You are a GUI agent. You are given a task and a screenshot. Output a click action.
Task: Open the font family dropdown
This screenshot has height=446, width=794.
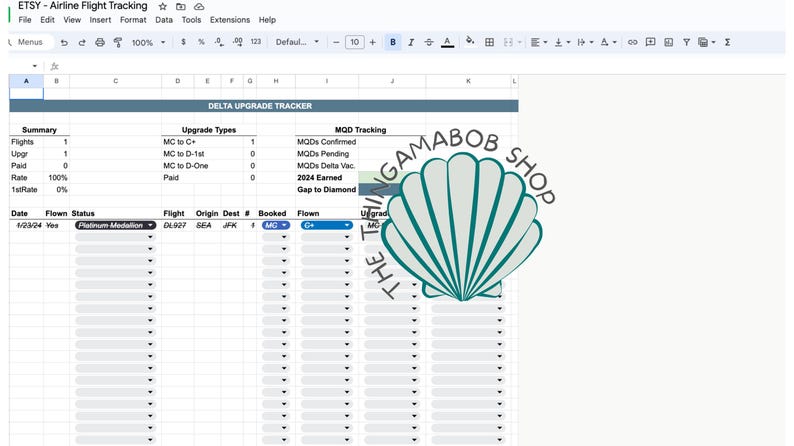[297, 42]
